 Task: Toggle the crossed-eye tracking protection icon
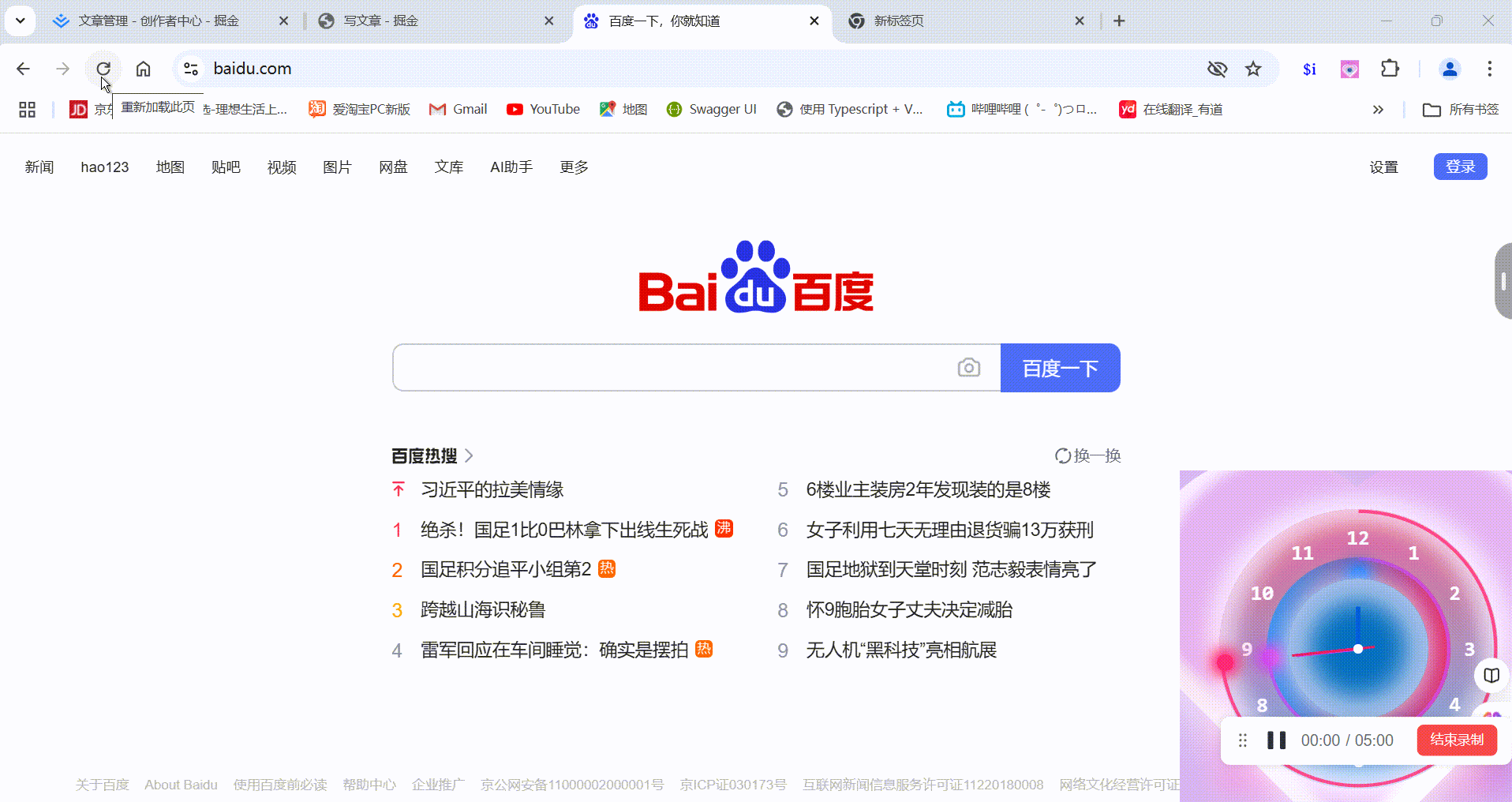tap(1218, 69)
